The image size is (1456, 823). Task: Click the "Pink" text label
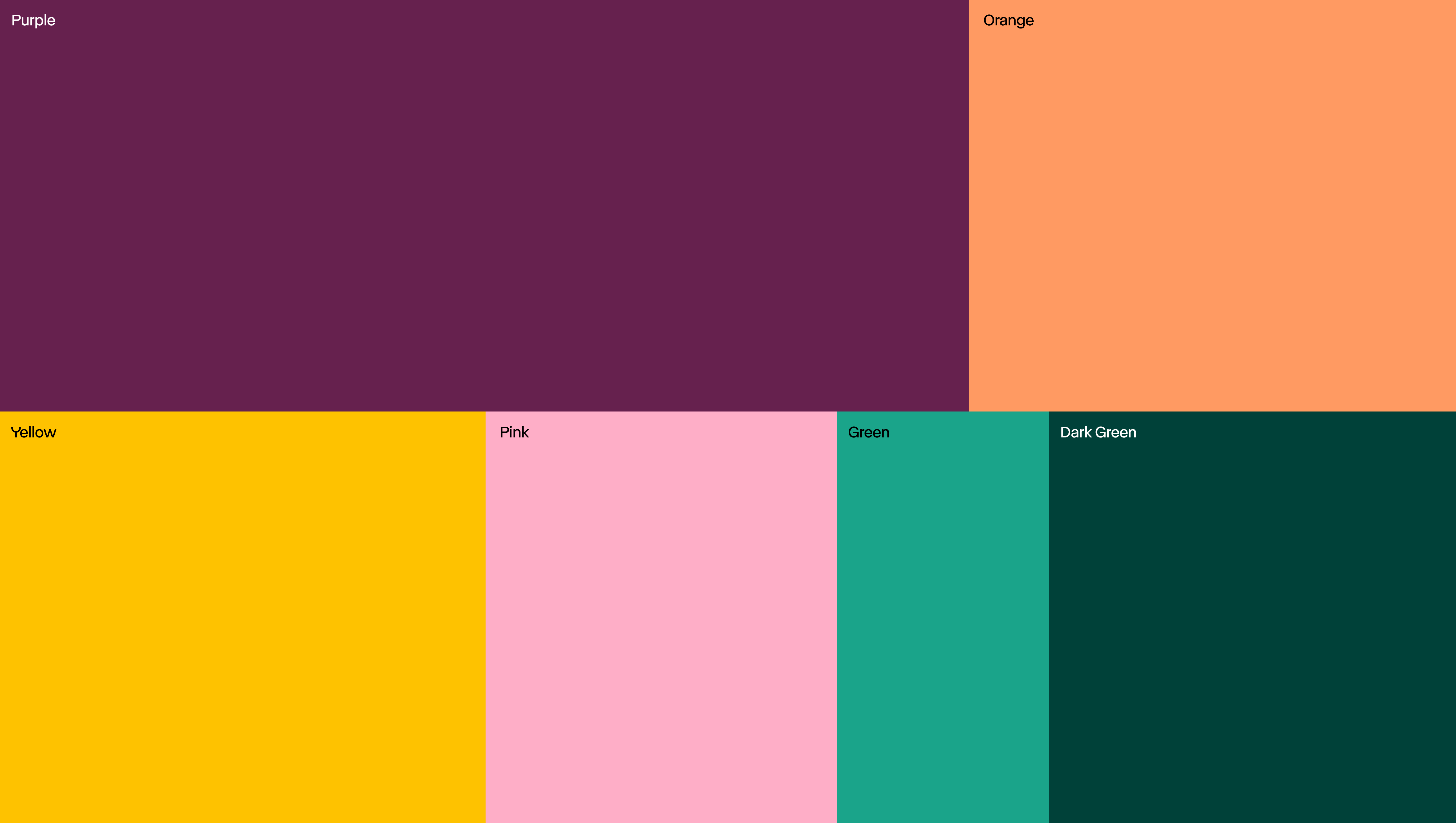point(514,432)
